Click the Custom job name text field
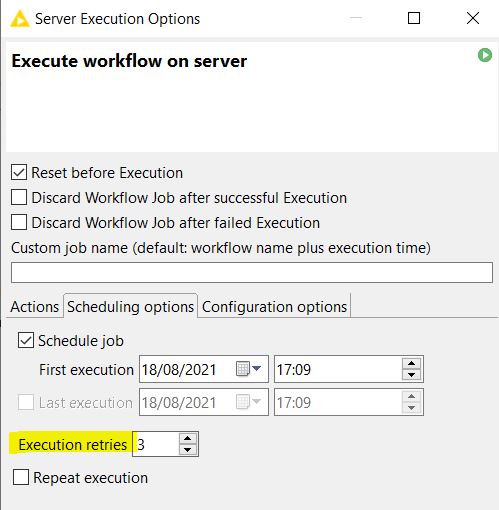This screenshot has height=510, width=499. (252, 272)
